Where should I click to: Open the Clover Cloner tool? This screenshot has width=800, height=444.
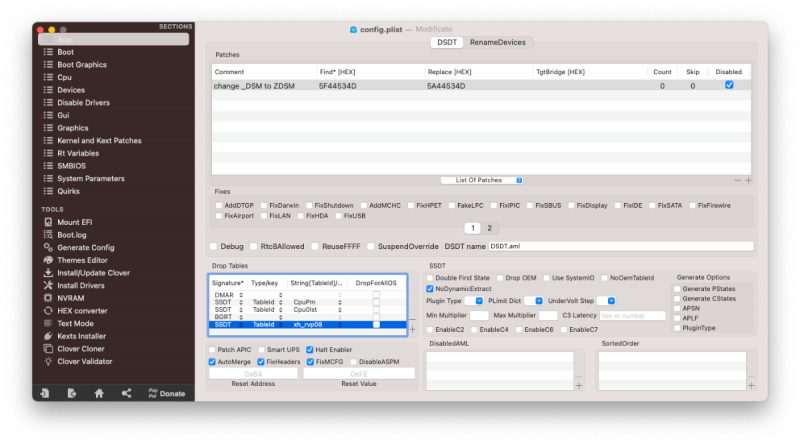tap(81, 349)
